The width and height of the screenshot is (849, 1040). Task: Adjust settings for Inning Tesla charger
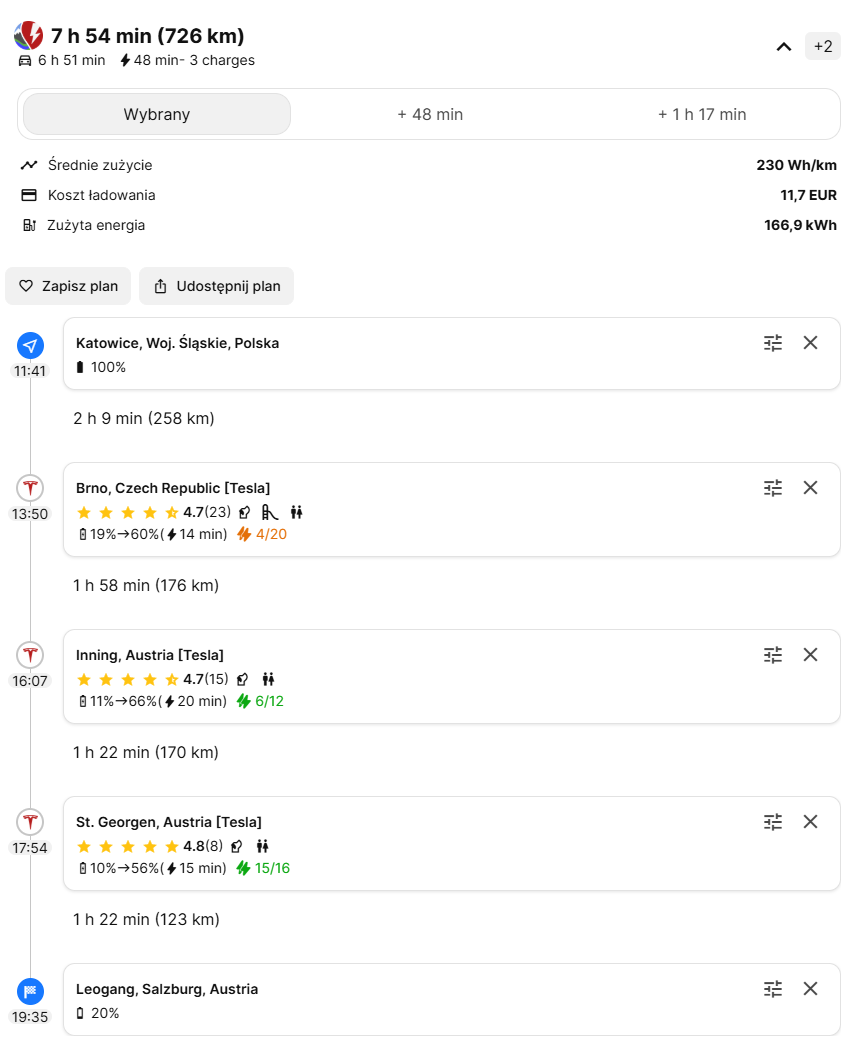click(773, 655)
